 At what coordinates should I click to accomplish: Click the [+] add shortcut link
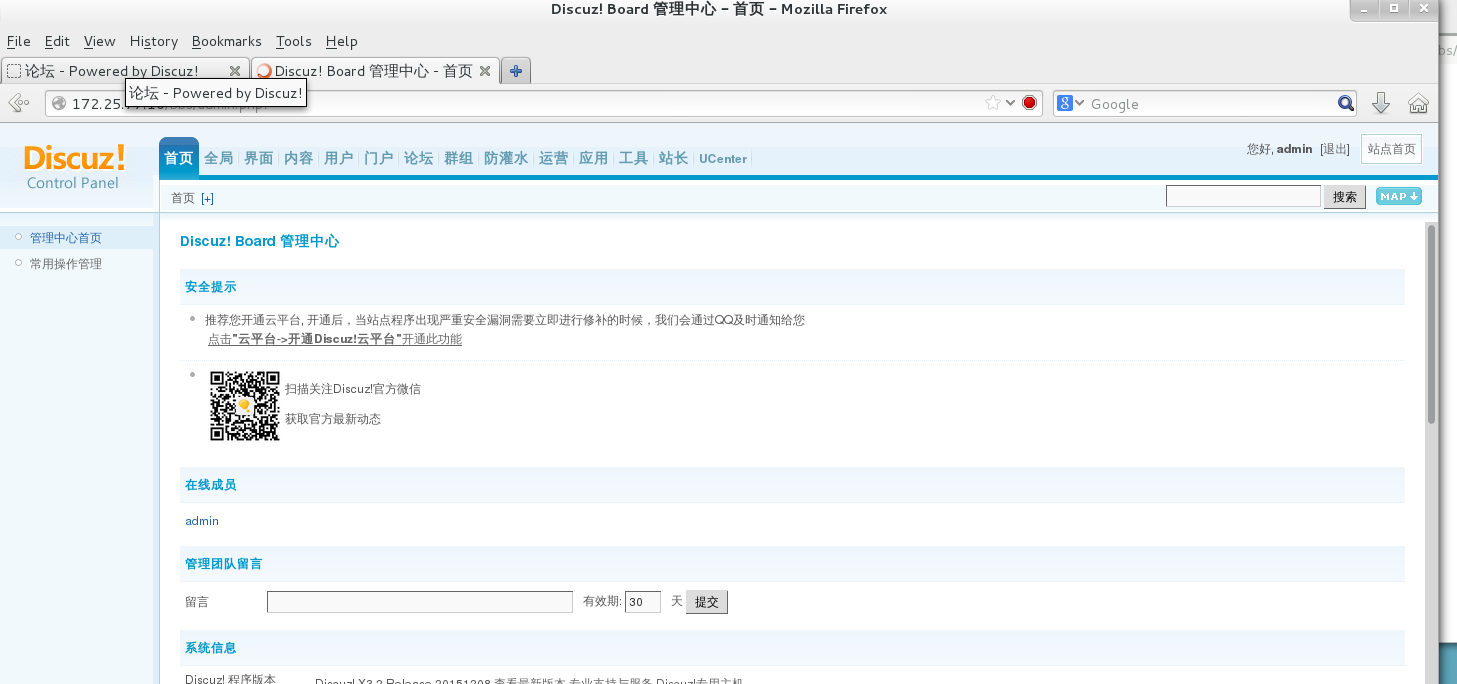pyautogui.click(x=208, y=198)
